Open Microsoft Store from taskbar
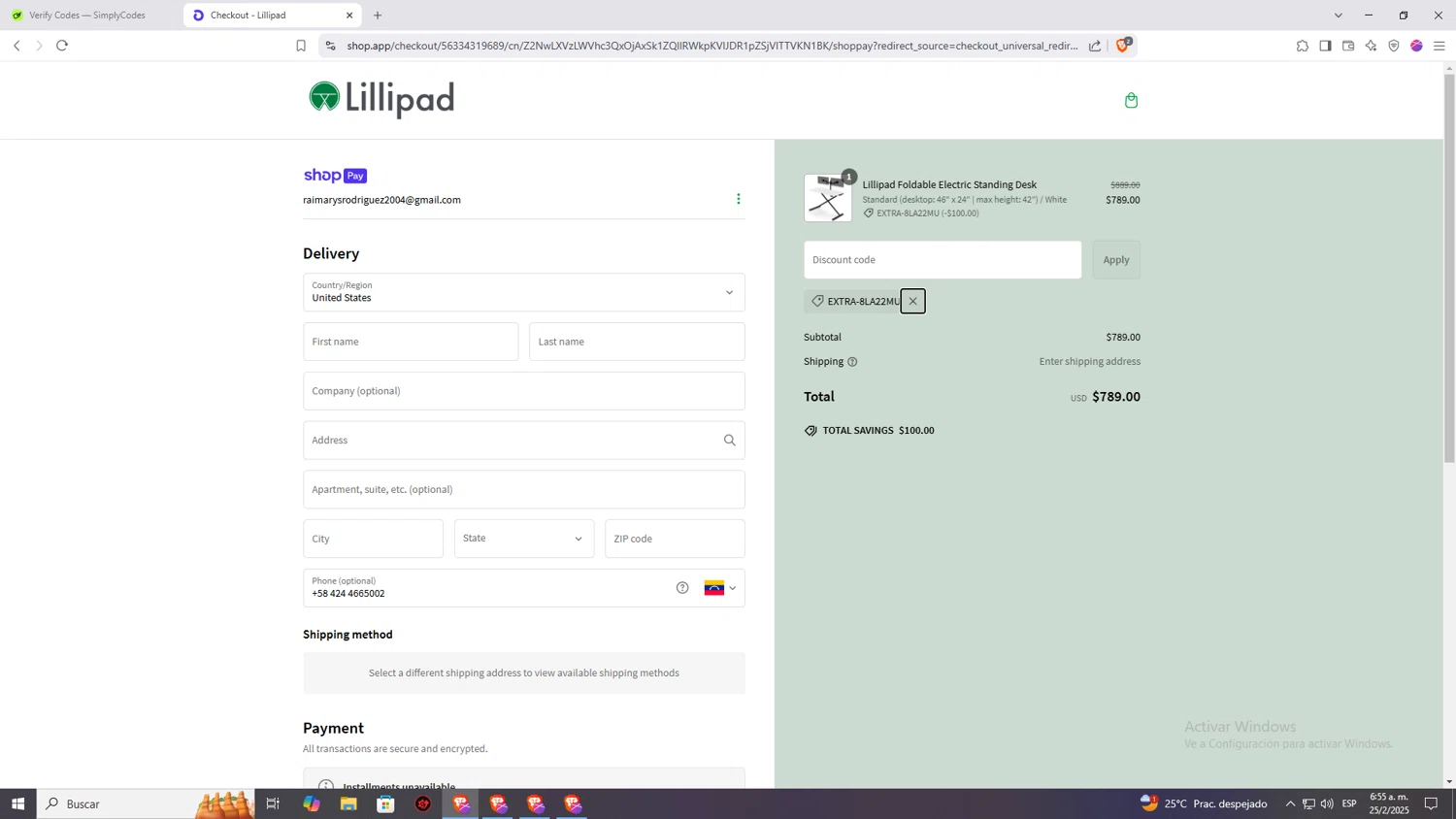The height and width of the screenshot is (819, 1456). click(385, 803)
